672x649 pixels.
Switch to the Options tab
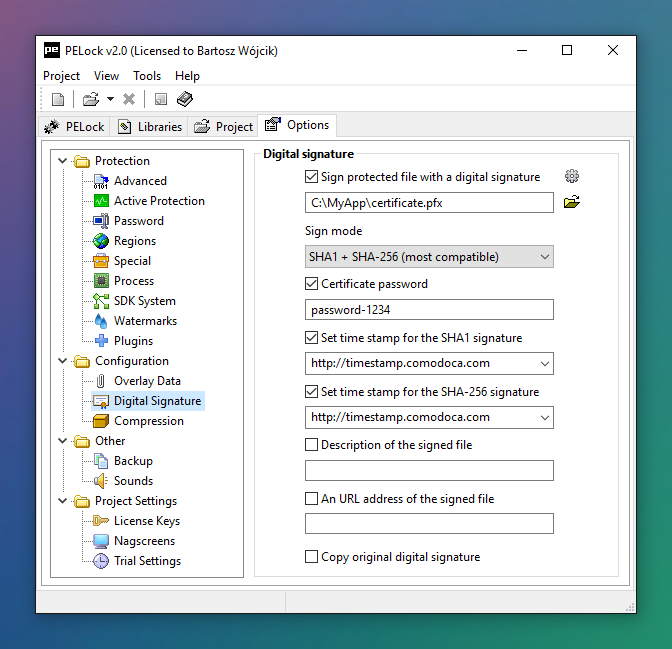[297, 125]
